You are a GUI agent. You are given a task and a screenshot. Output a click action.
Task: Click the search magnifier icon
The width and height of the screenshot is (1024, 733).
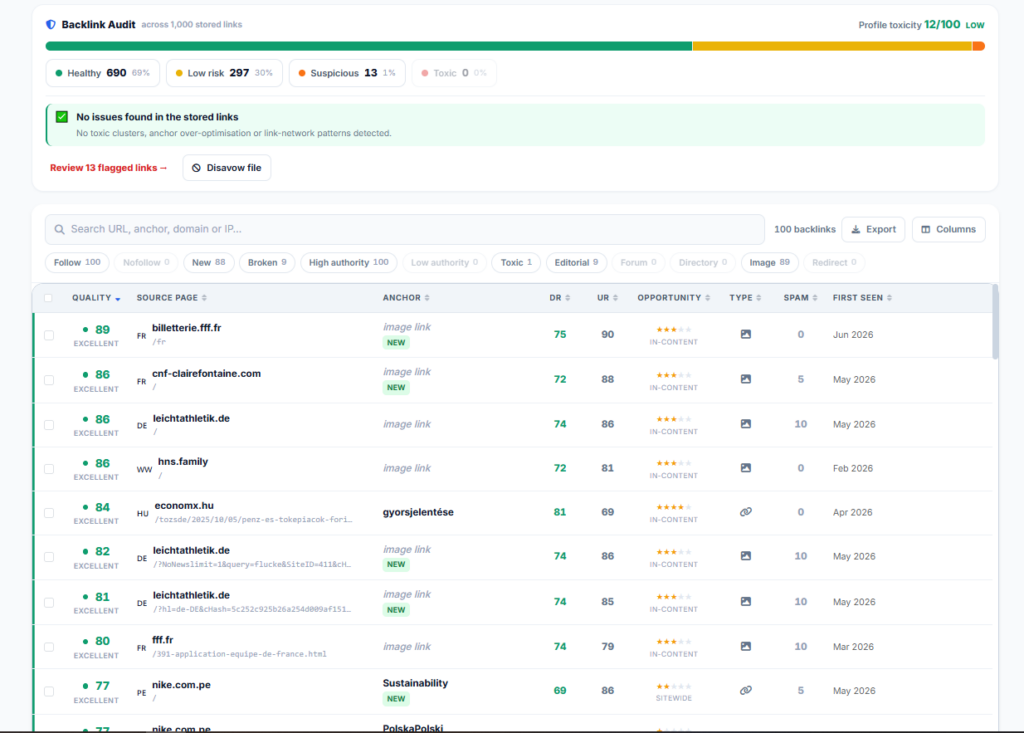point(59,229)
